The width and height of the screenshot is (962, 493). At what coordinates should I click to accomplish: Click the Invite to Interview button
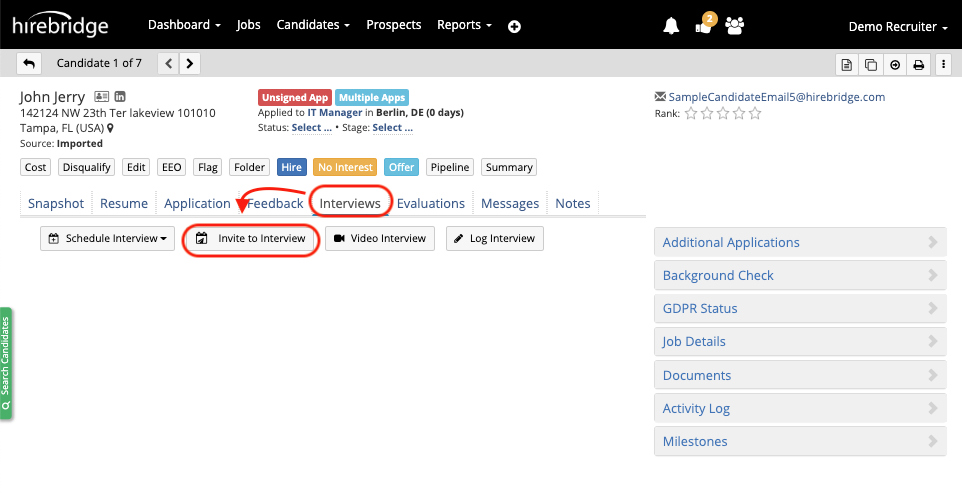pos(251,239)
